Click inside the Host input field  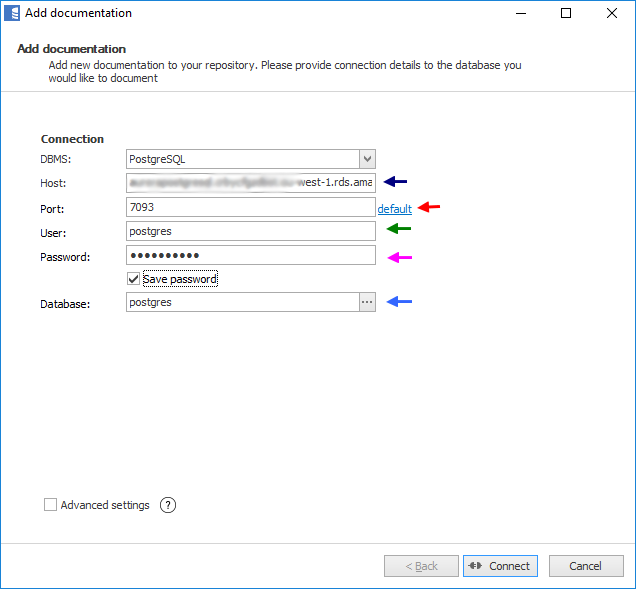click(x=250, y=183)
